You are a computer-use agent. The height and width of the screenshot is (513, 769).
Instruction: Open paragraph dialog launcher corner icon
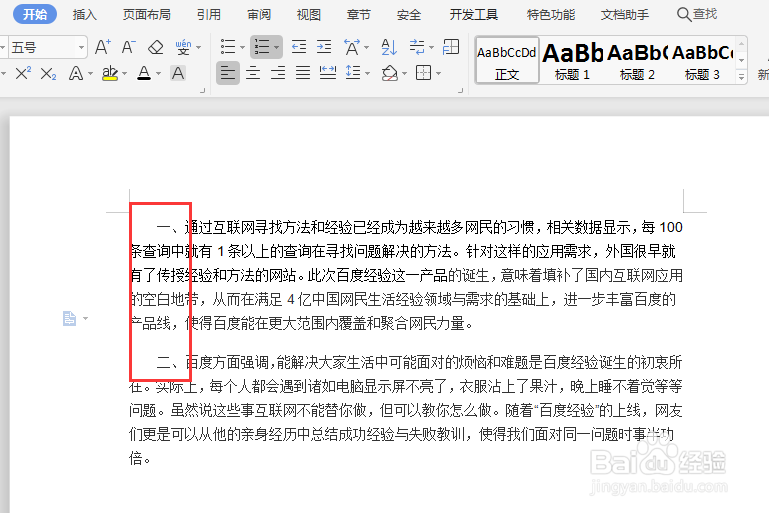(461, 91)
